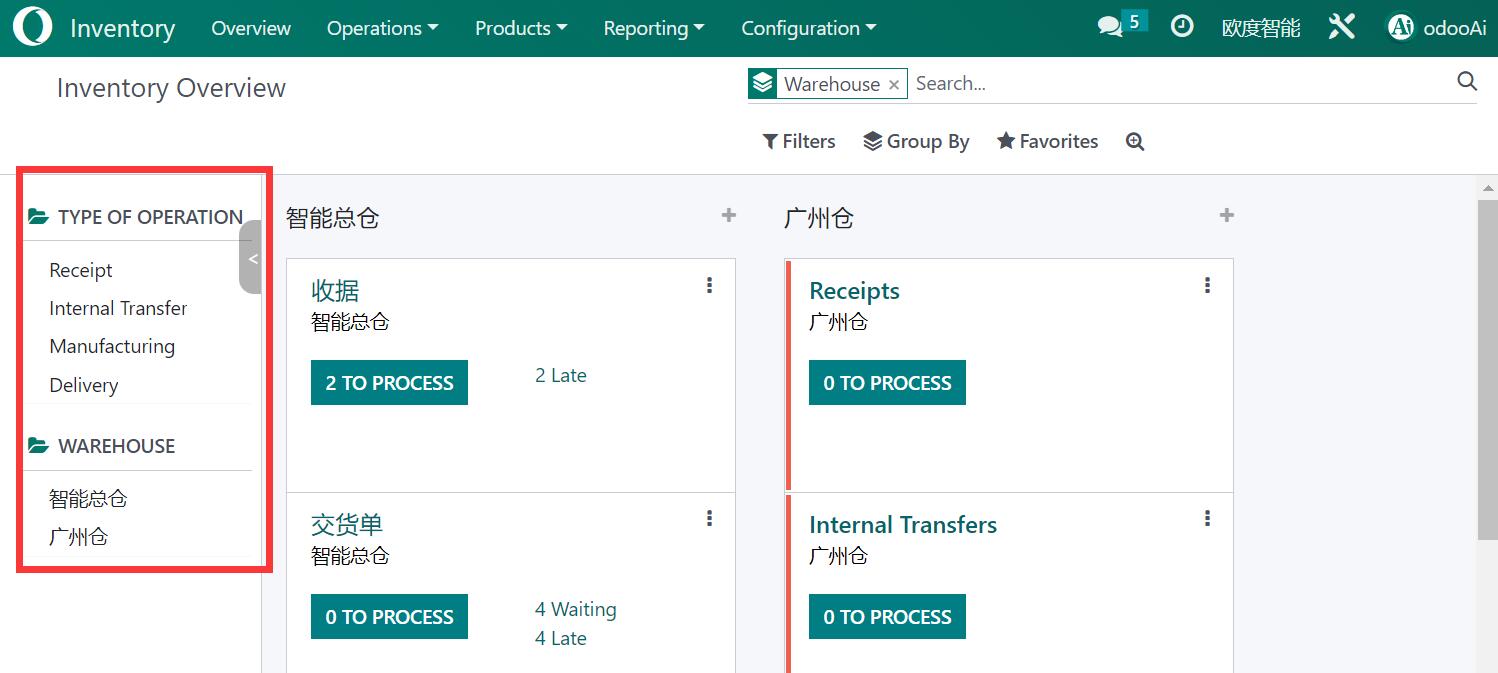1498x673 pixels.
Task: Open the Group By dropdown
Action: (x=916, y=141)
